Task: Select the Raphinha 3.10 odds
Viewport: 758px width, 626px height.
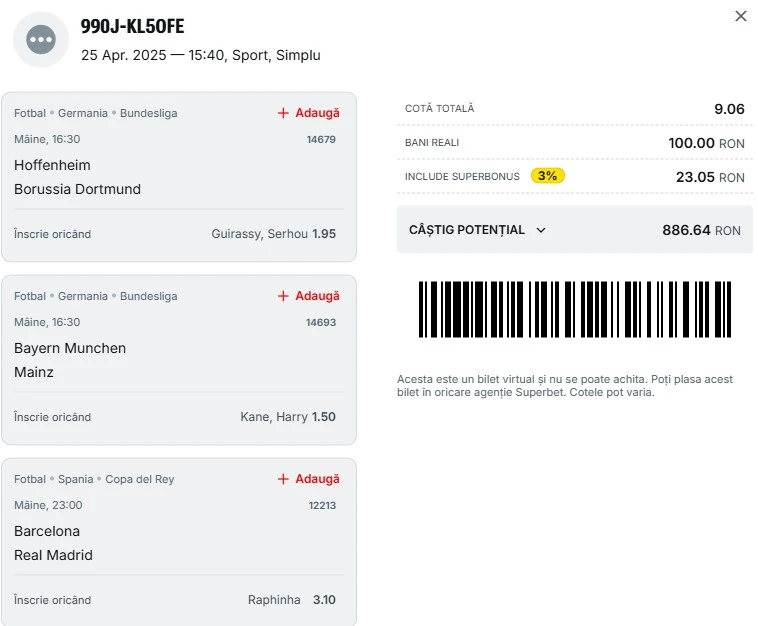Action: pyautogui.click(x=291, y=600)
